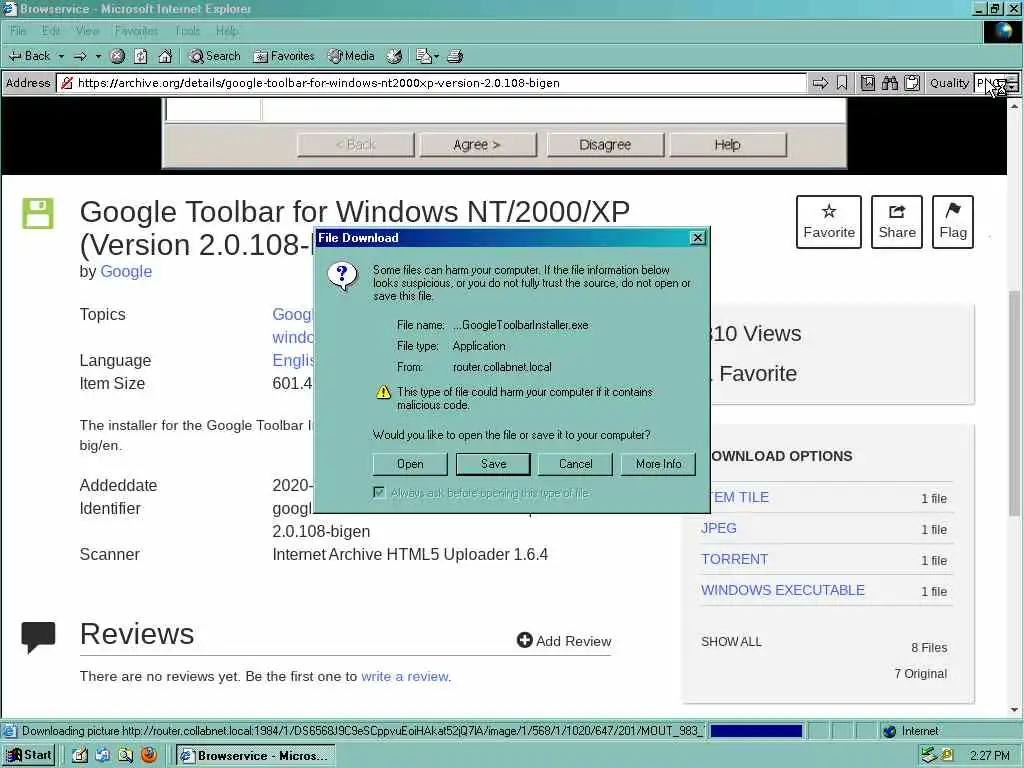Click Add Review
This screenshot has height=768, width=1024.
[x=564, y=641]
